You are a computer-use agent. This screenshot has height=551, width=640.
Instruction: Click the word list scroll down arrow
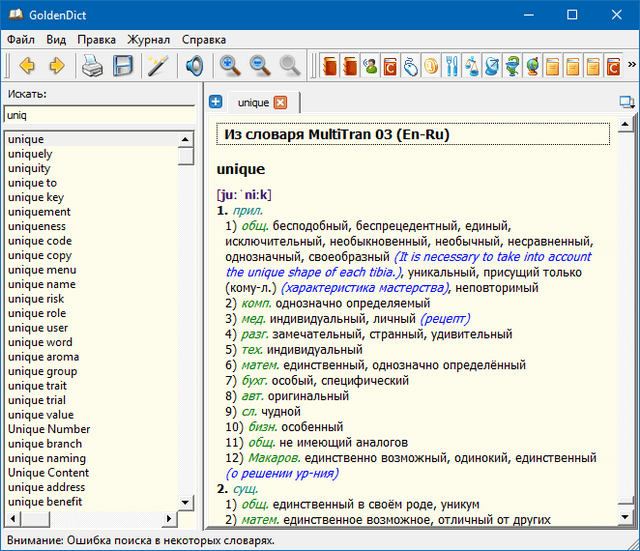tap(186, 502)
